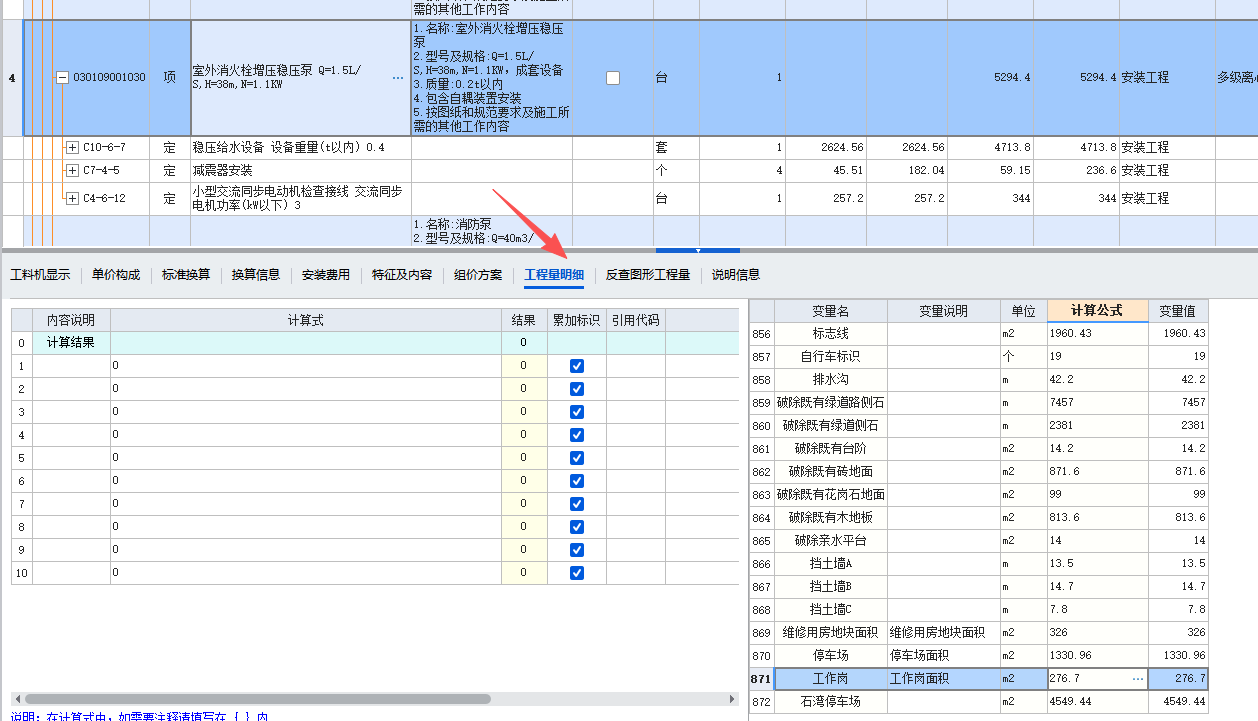Click the 变量名 column header
Viewport: 1258px width, 721px height.
830,311
